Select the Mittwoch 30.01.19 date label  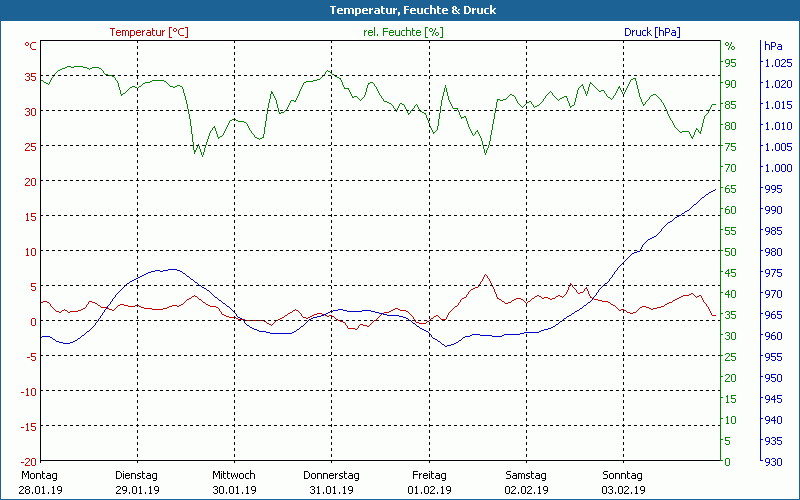234,483
